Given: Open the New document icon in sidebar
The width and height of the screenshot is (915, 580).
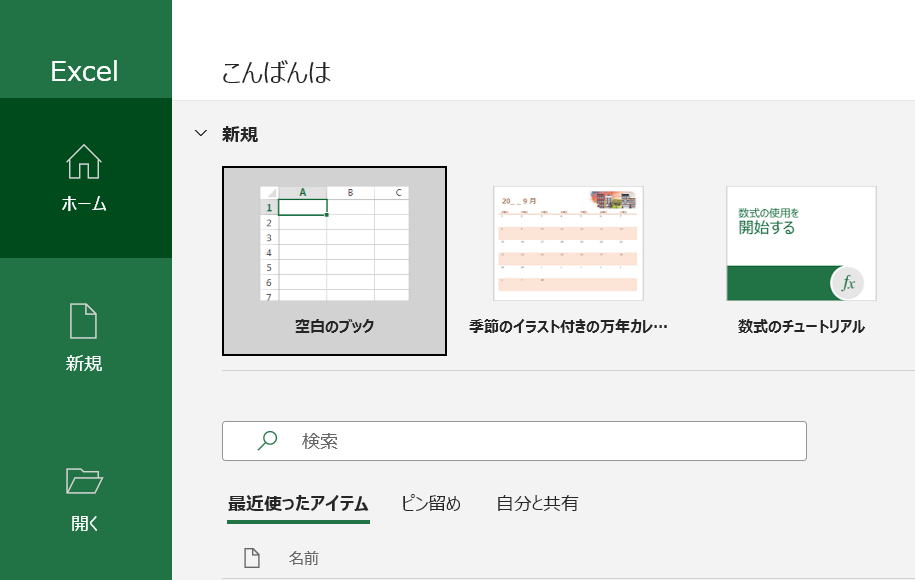Looking at the screenshot, I should [x=86, y=322].
